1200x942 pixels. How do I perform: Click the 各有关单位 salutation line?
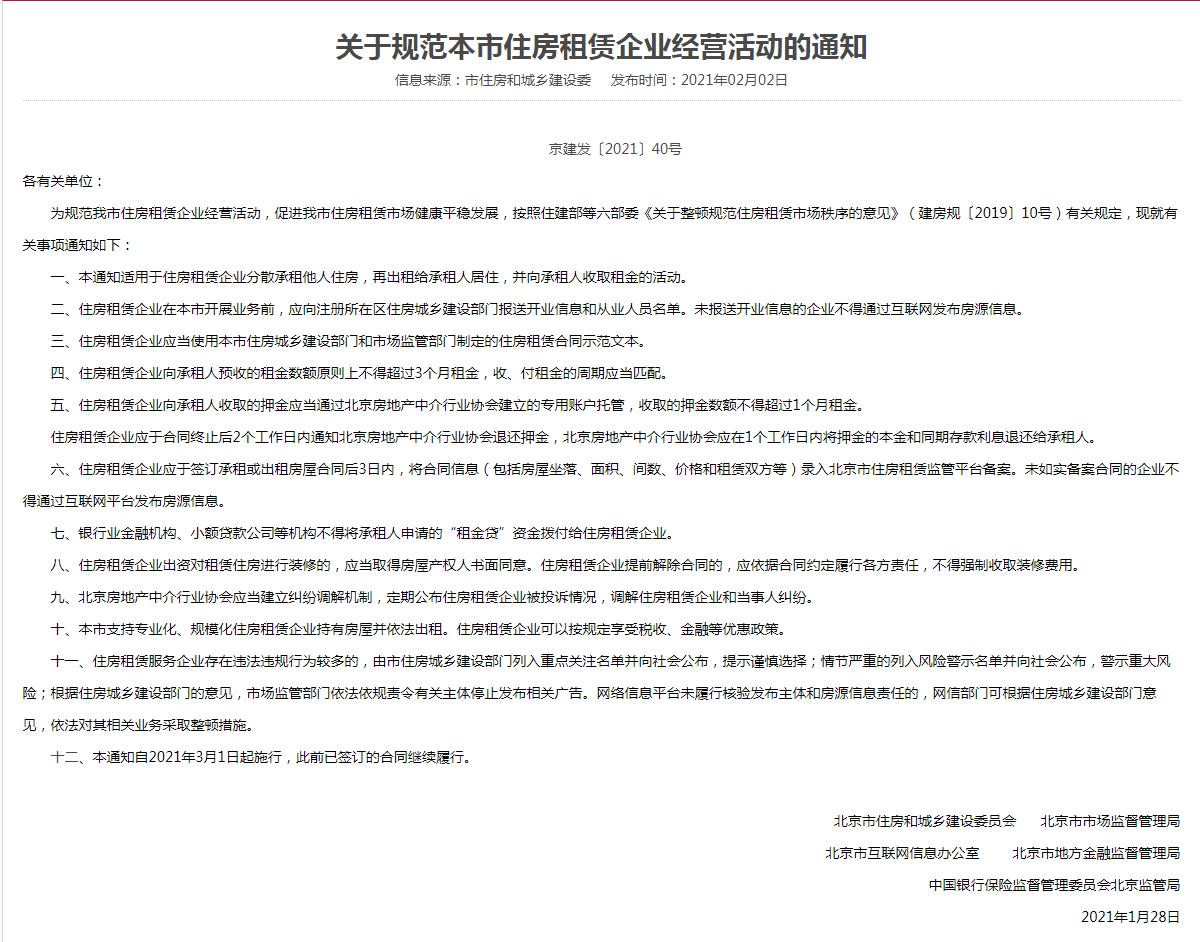(x=63, y=181)
